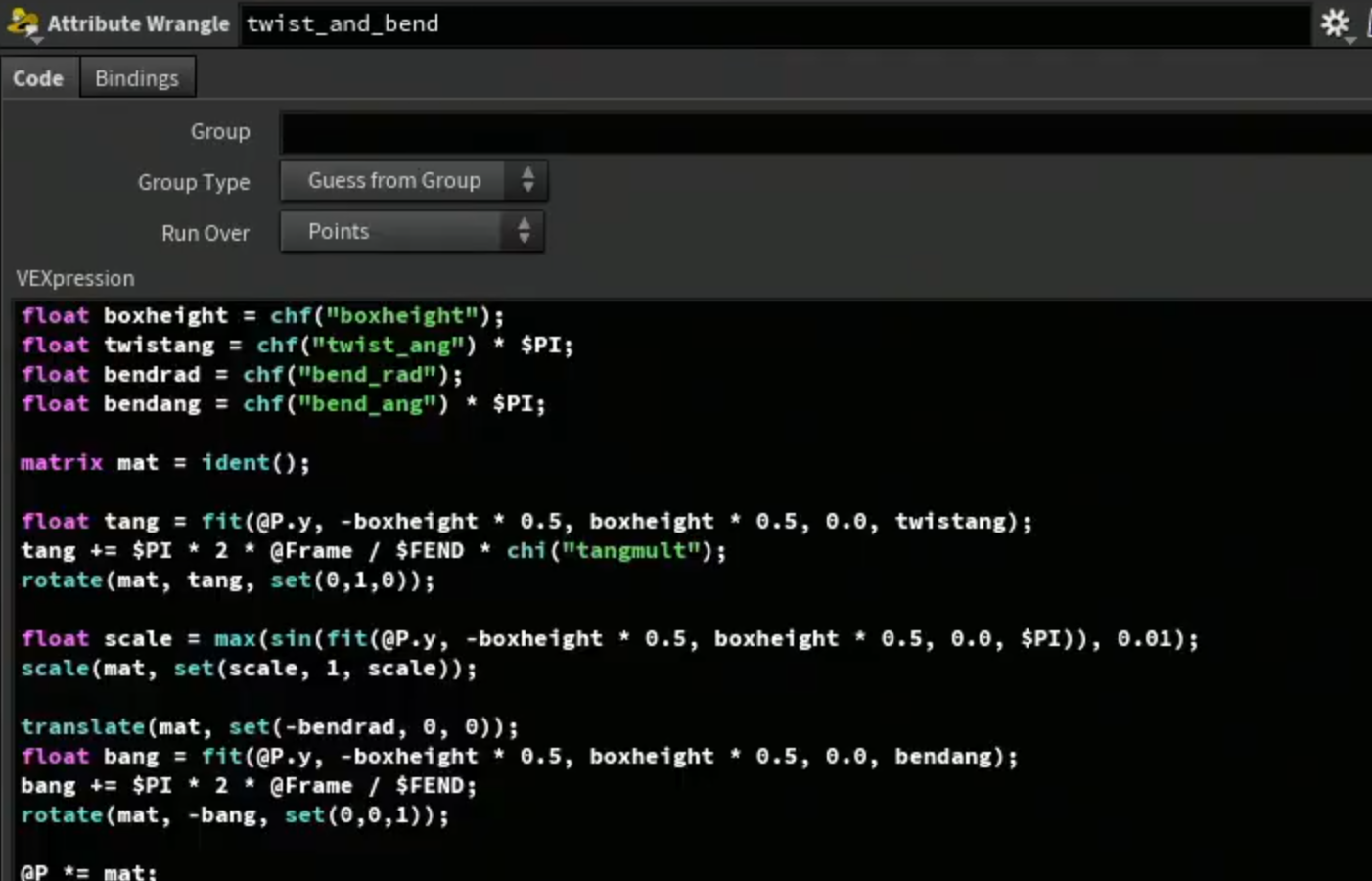Click the Group Type label
Screen dimensions: 1372x881
[x=194, y=182]
